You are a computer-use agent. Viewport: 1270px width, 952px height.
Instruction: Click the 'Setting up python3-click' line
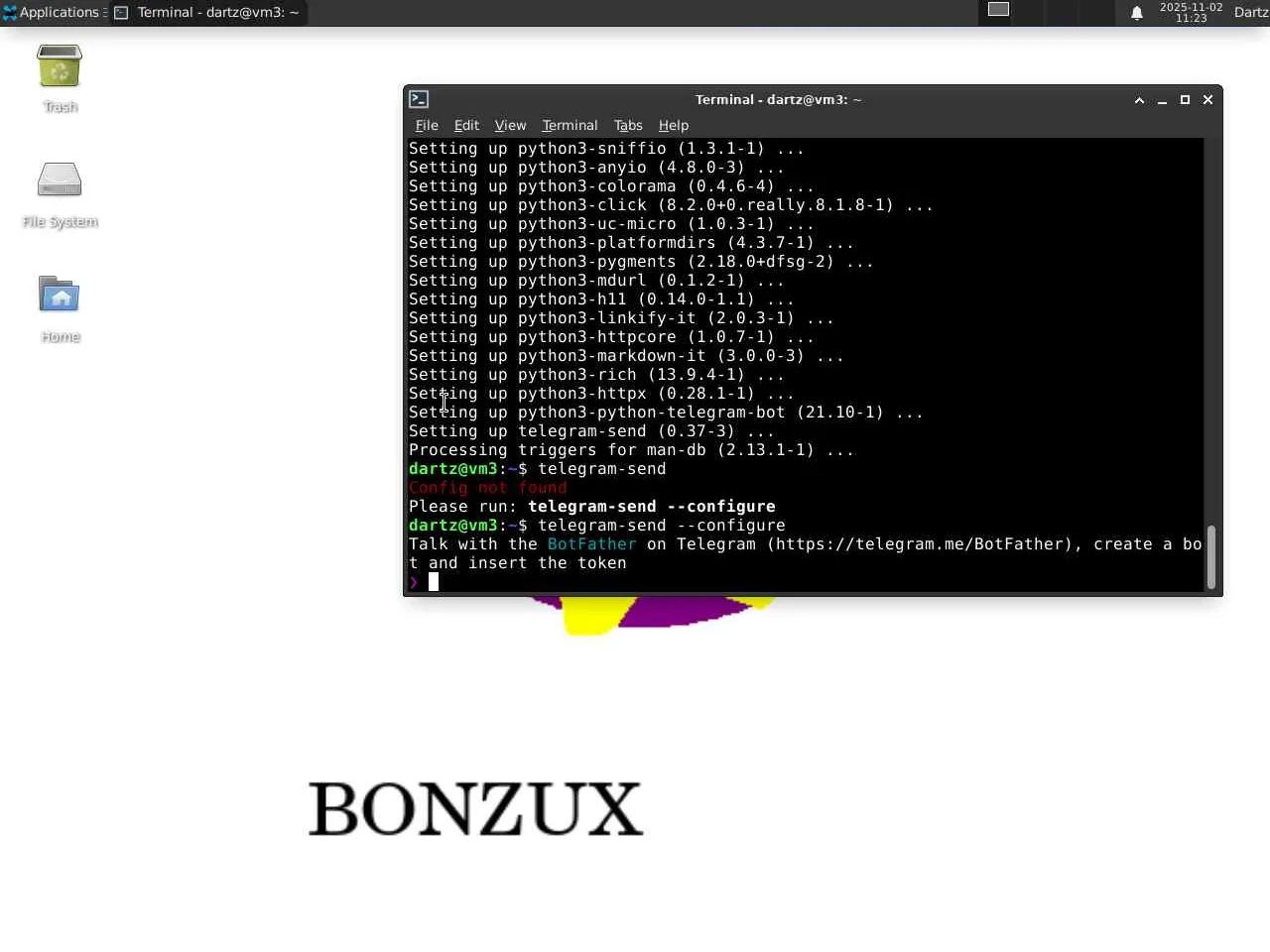[672, 205]
